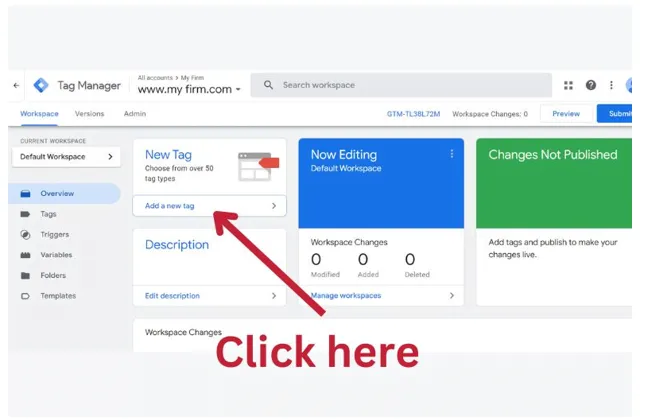Switch to the Workspace tab
Image resolution: width=646 pixels, height=419 pixels.
click(x=39, y=114)
